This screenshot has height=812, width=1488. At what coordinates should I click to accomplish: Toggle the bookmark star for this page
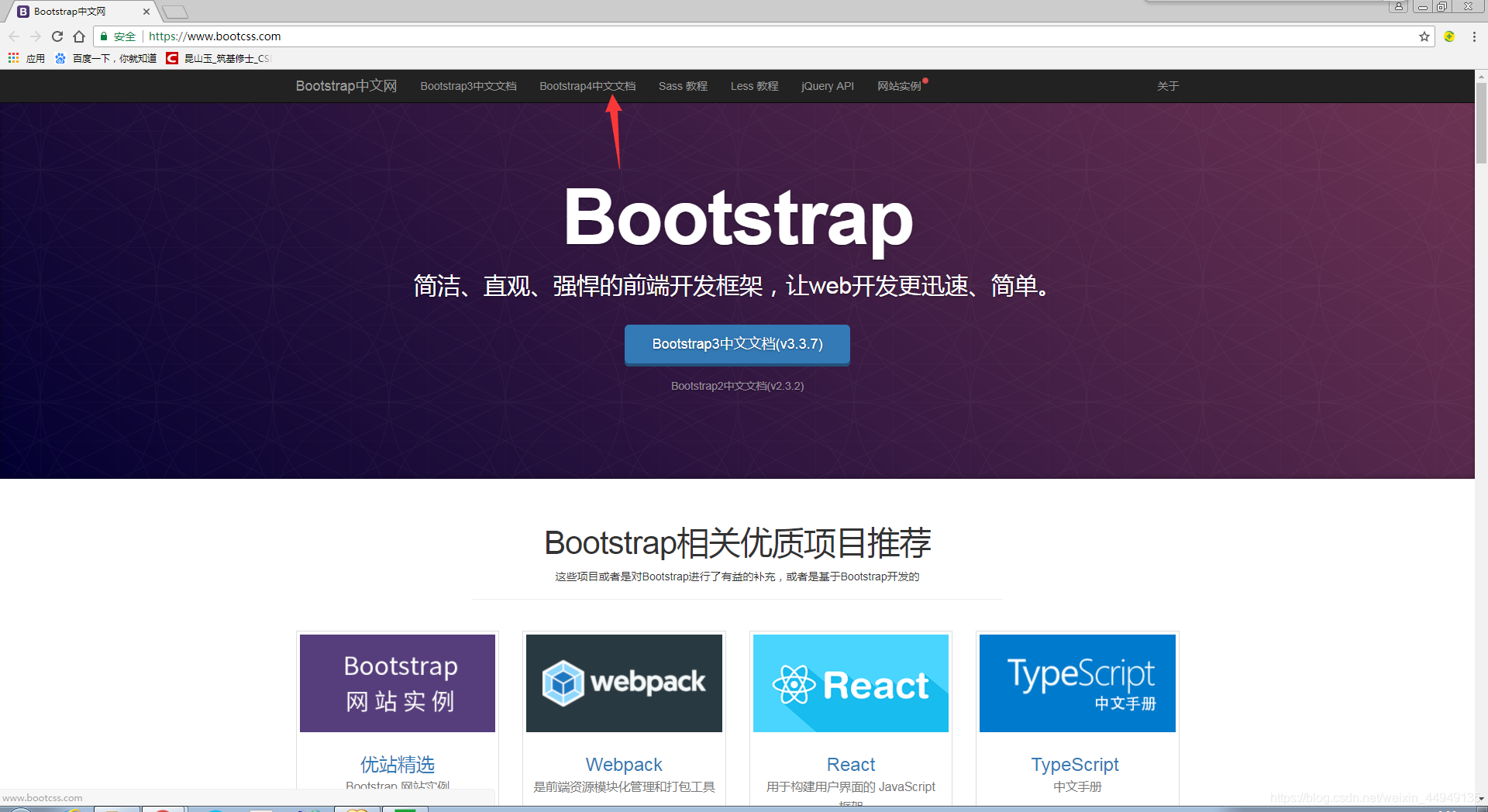(x=1424, y=36)
